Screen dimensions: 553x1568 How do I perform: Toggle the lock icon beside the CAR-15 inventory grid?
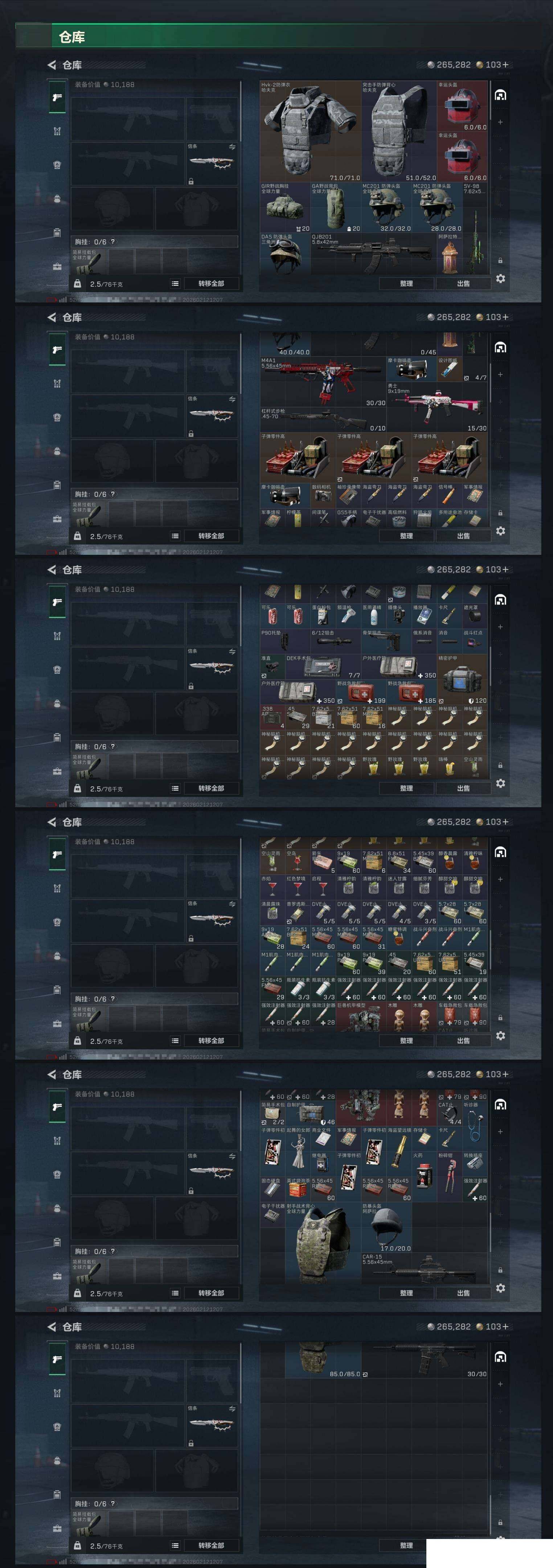500,1270
